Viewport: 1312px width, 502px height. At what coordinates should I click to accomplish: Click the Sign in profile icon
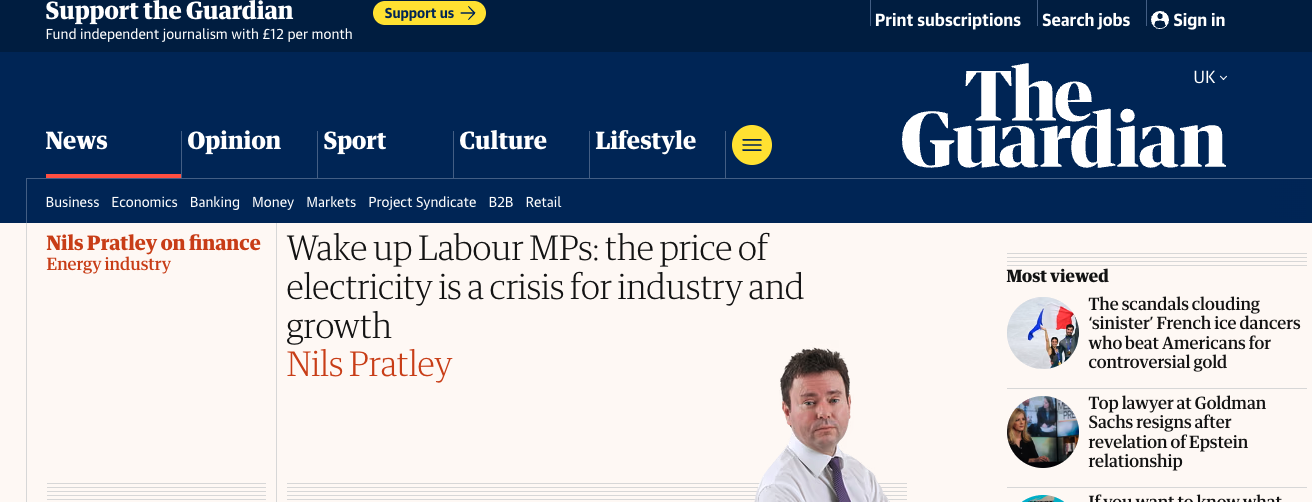1160,20
